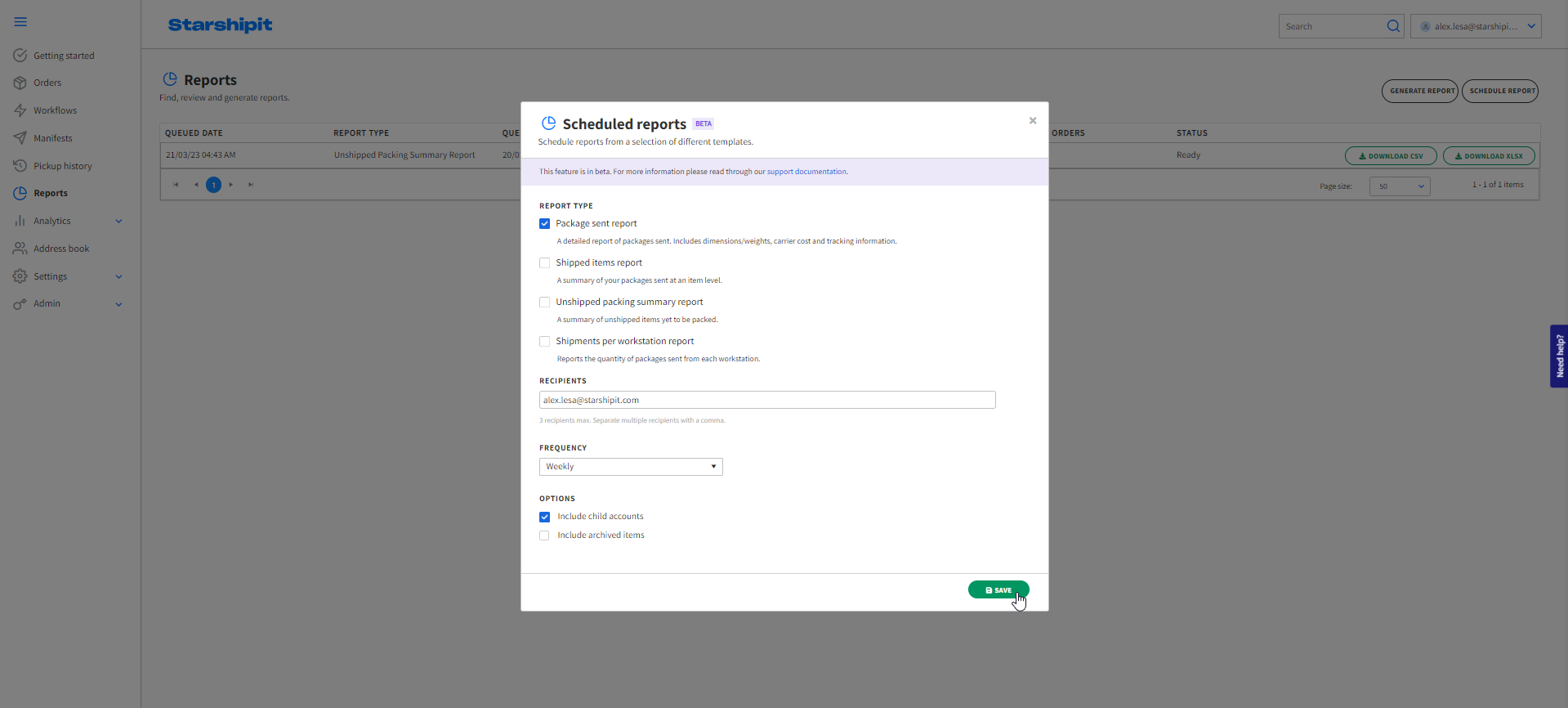
Task: Click the Schedule Report button
Action: 1500,91
